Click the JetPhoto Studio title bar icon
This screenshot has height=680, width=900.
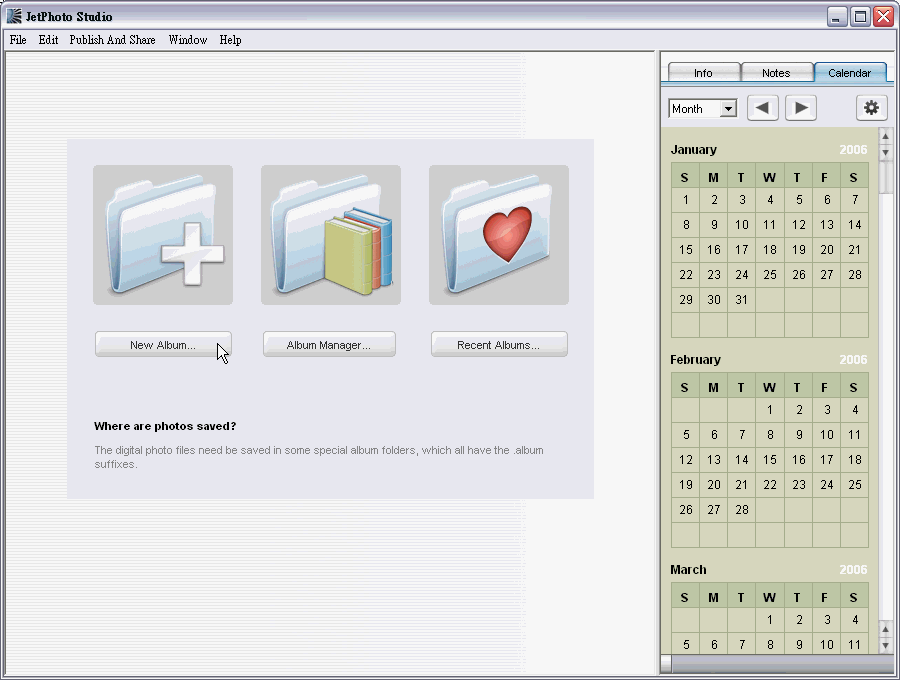14,16
